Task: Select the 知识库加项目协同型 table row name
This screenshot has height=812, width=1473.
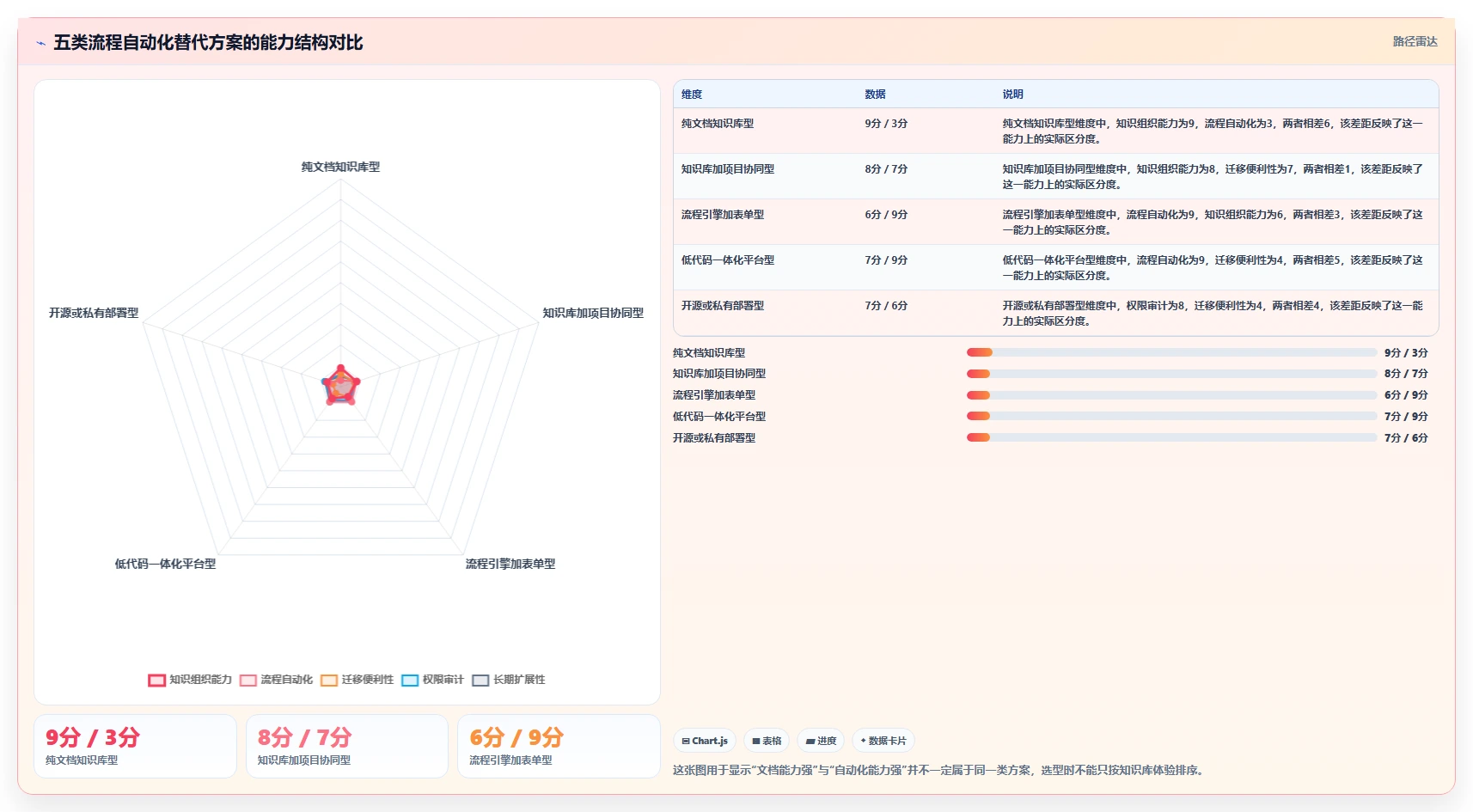Action: pyautogui.click(x=728, y=169)
